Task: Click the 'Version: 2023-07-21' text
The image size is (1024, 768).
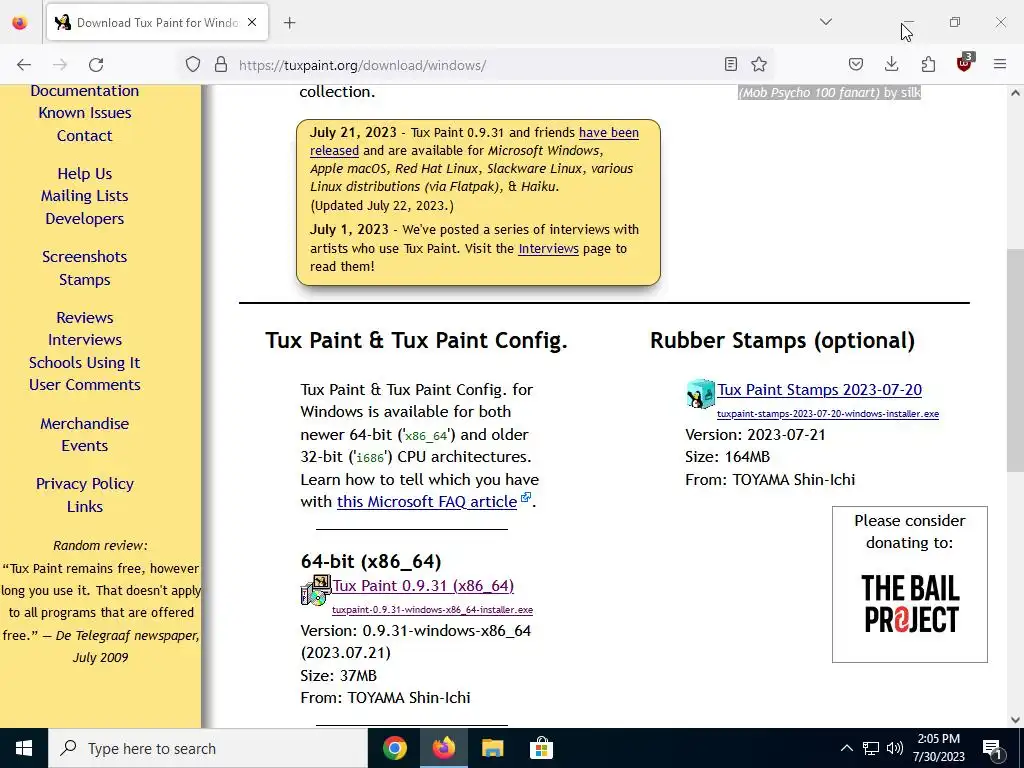Action: [x=756, y=435]
